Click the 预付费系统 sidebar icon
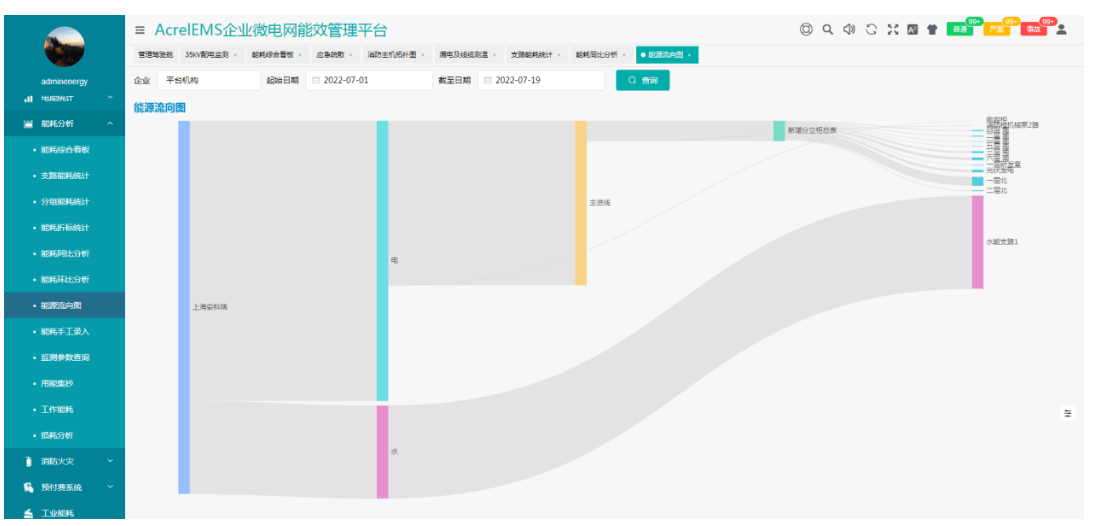 point(29,487)
